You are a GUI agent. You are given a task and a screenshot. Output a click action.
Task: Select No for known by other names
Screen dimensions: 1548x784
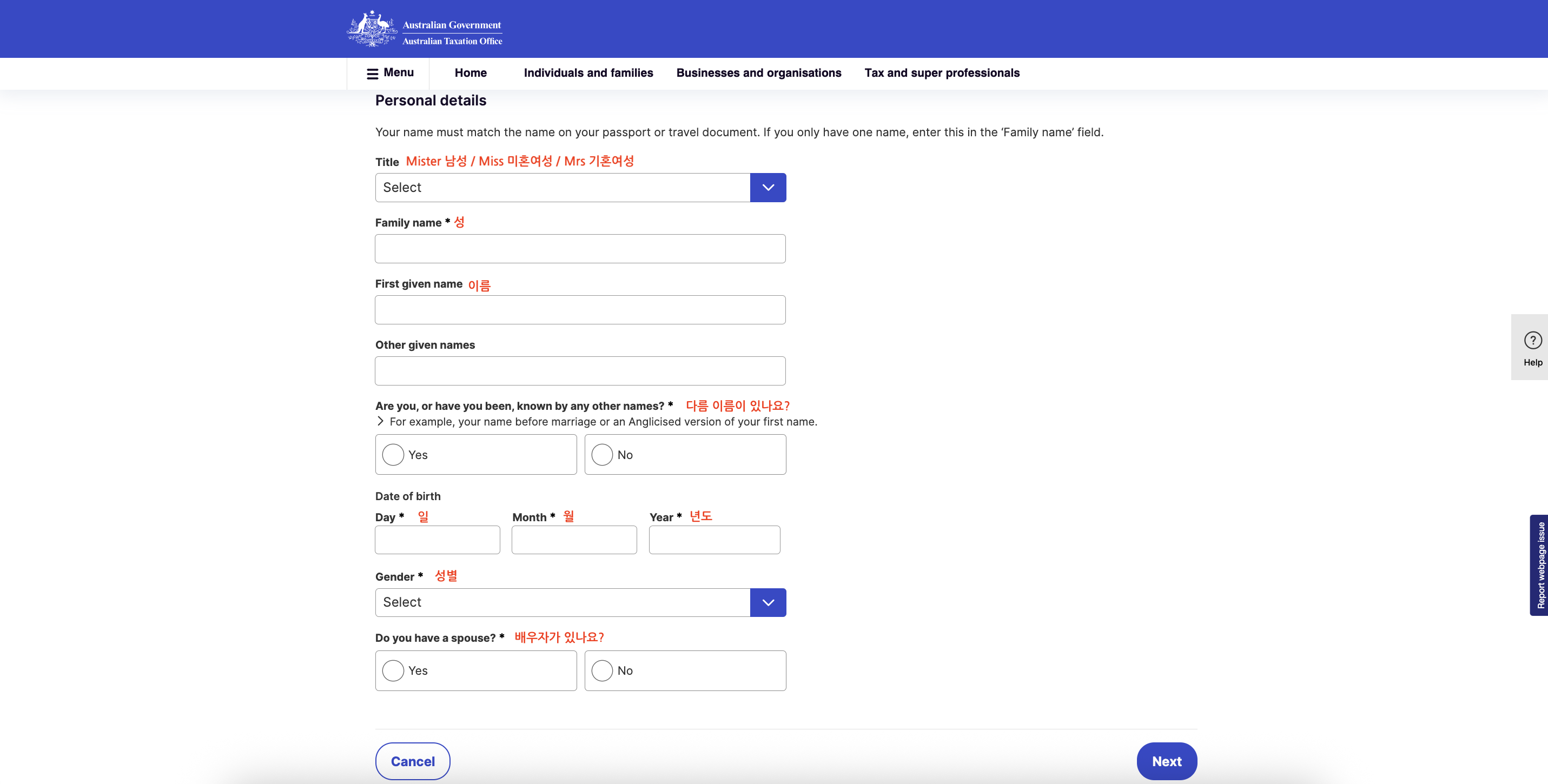(x=602, y=455)
